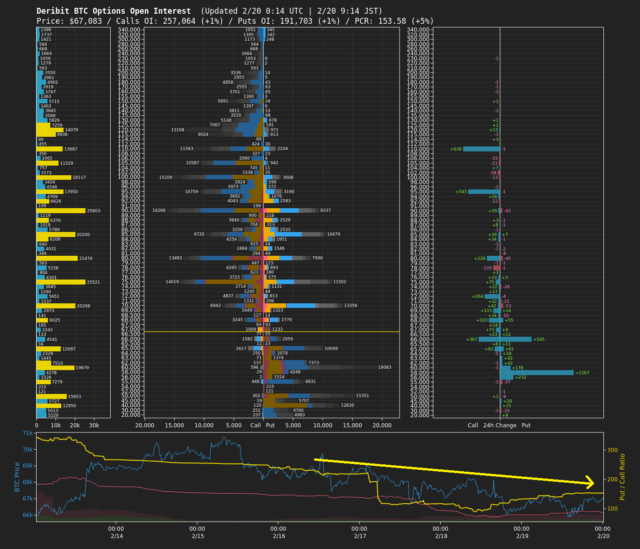
Task: Click the 2/17 date on the time axis
Action: (357, 537)
